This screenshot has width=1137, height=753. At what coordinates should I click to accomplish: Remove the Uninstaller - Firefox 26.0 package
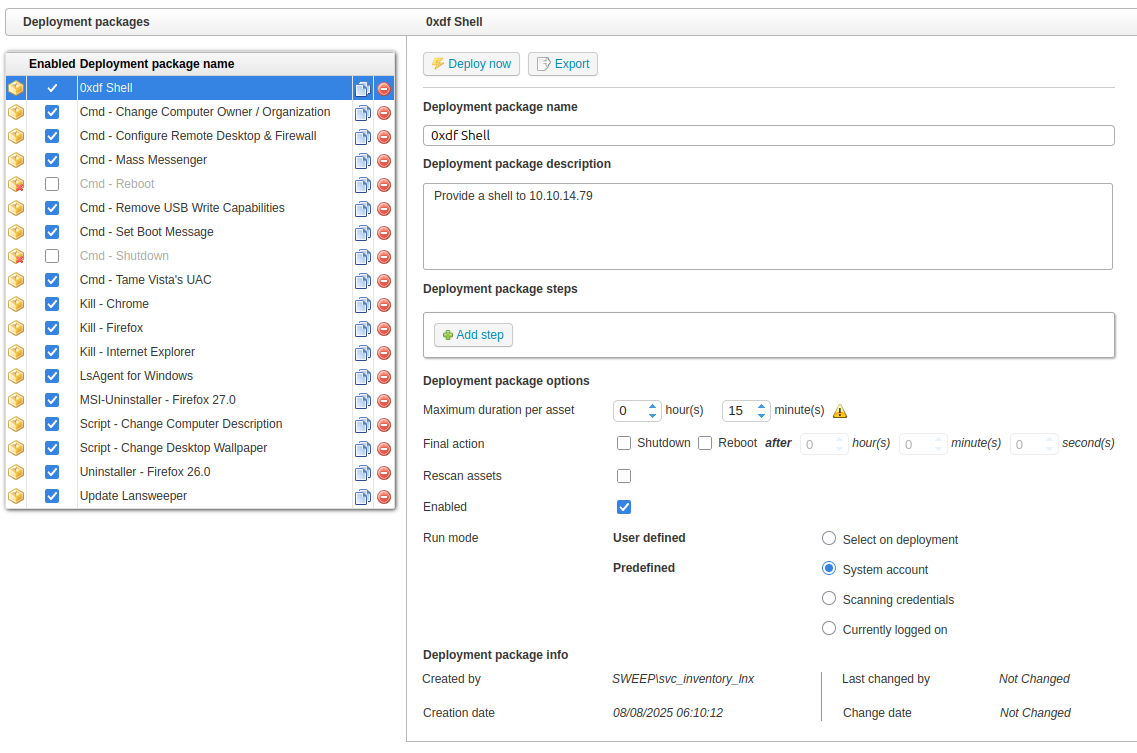(384, 473)
